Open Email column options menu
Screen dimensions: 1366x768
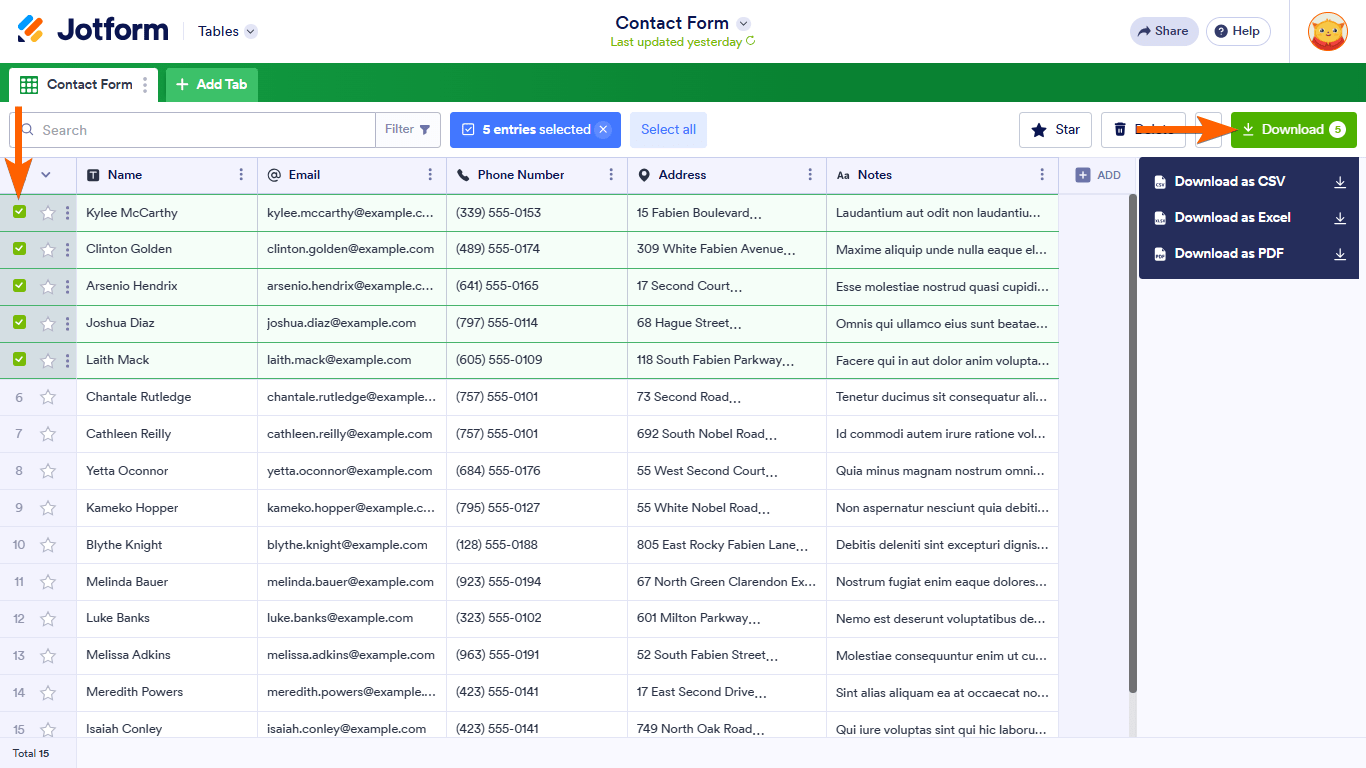coord(428,175)
